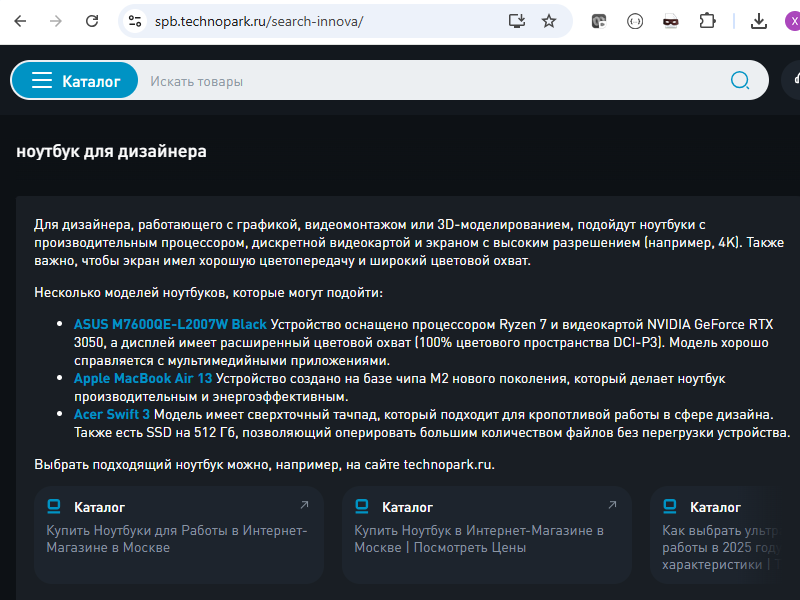Click the partially visible round header button
This screenshot has height=600, width=800.
tap(792, 80)
